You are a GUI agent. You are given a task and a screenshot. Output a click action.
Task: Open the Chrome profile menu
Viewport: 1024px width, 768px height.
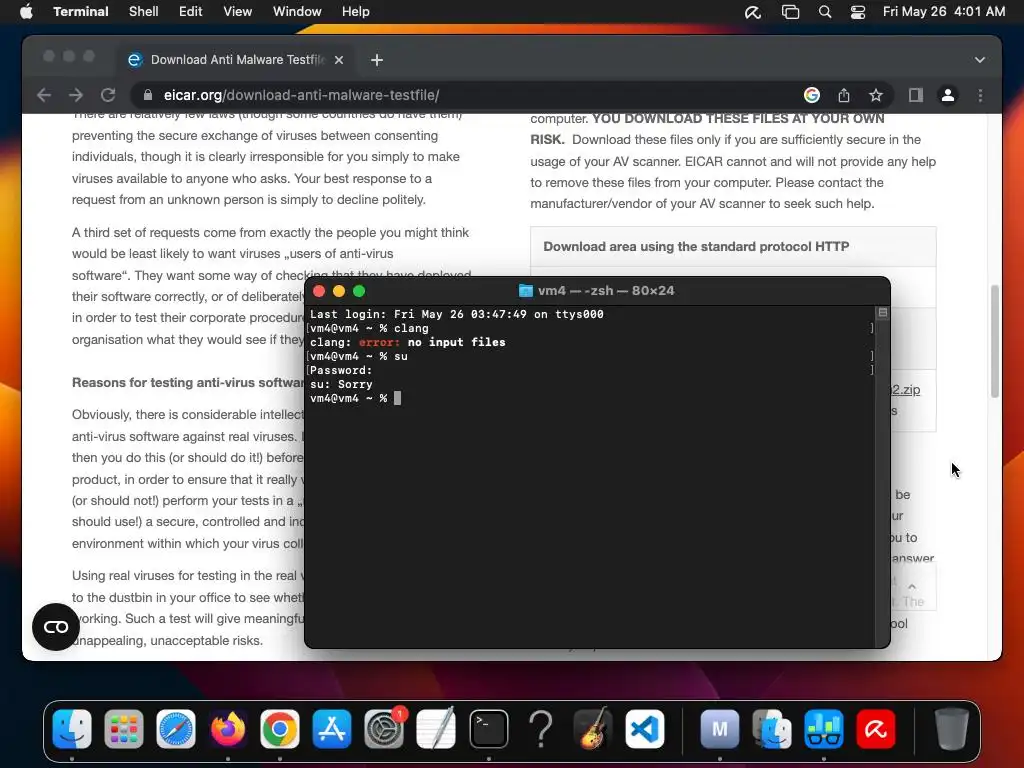pyautogui.click(x=948, y=95)
